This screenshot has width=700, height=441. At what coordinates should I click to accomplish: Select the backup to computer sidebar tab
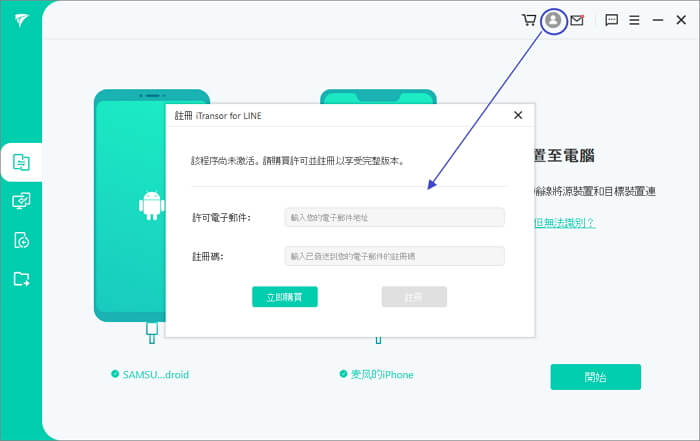[21, 201]
